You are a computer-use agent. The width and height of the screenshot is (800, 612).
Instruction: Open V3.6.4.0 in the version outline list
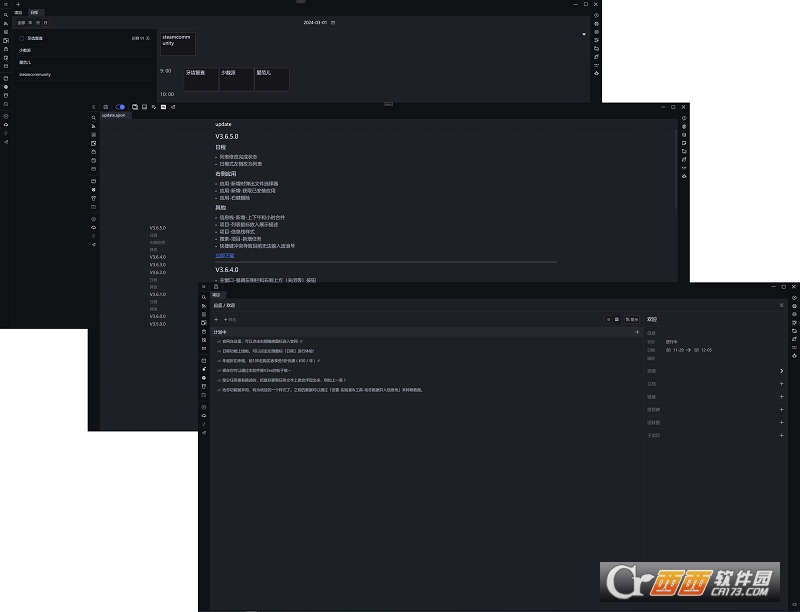coord(158,257)
